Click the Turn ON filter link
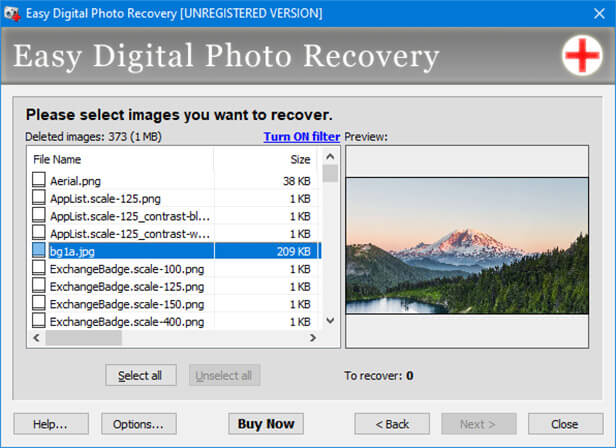This screenshot has width=616, height=448. (302, 137)
